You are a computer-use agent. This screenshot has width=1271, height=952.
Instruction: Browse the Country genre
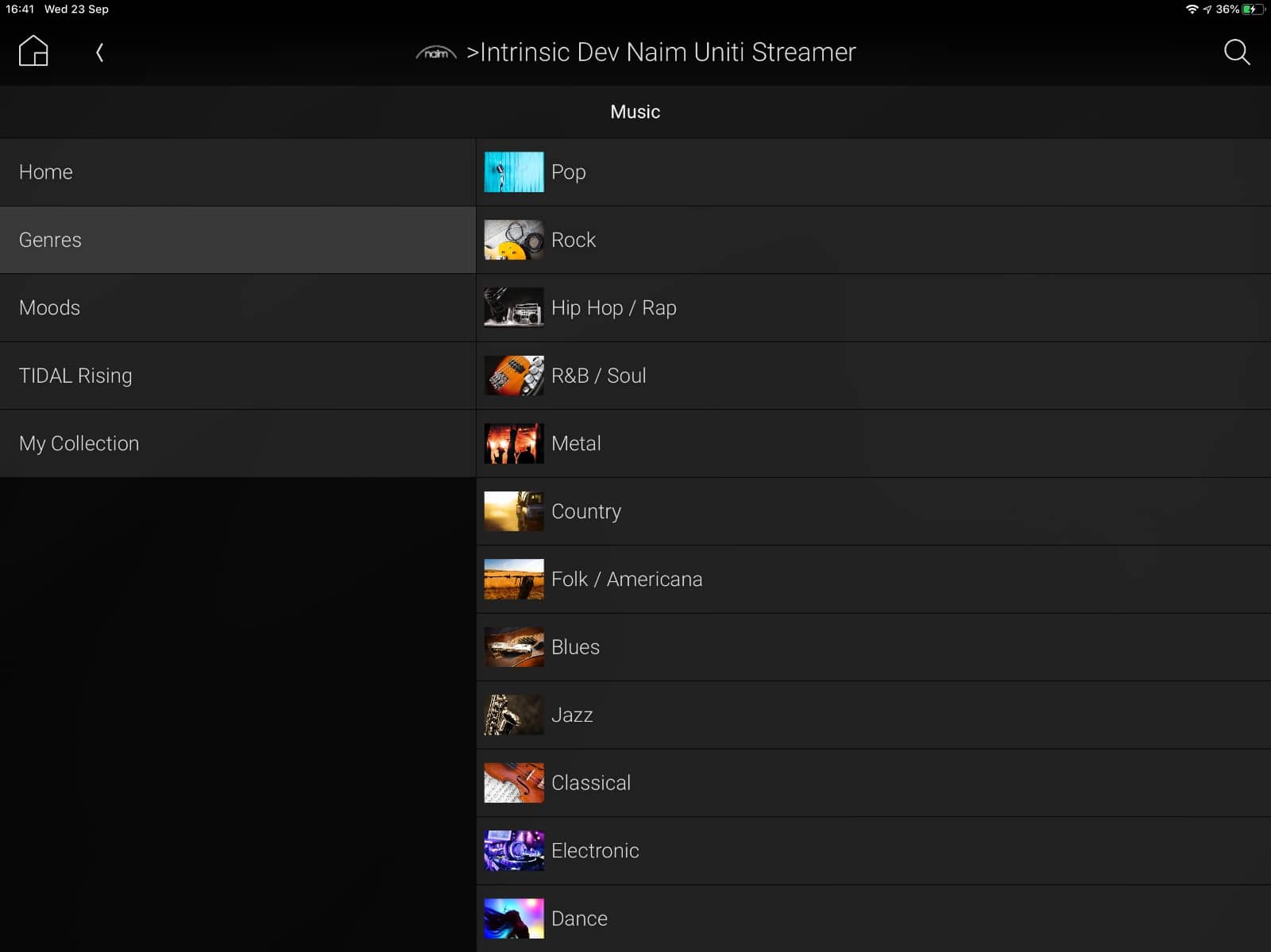[x=585, y=511]
